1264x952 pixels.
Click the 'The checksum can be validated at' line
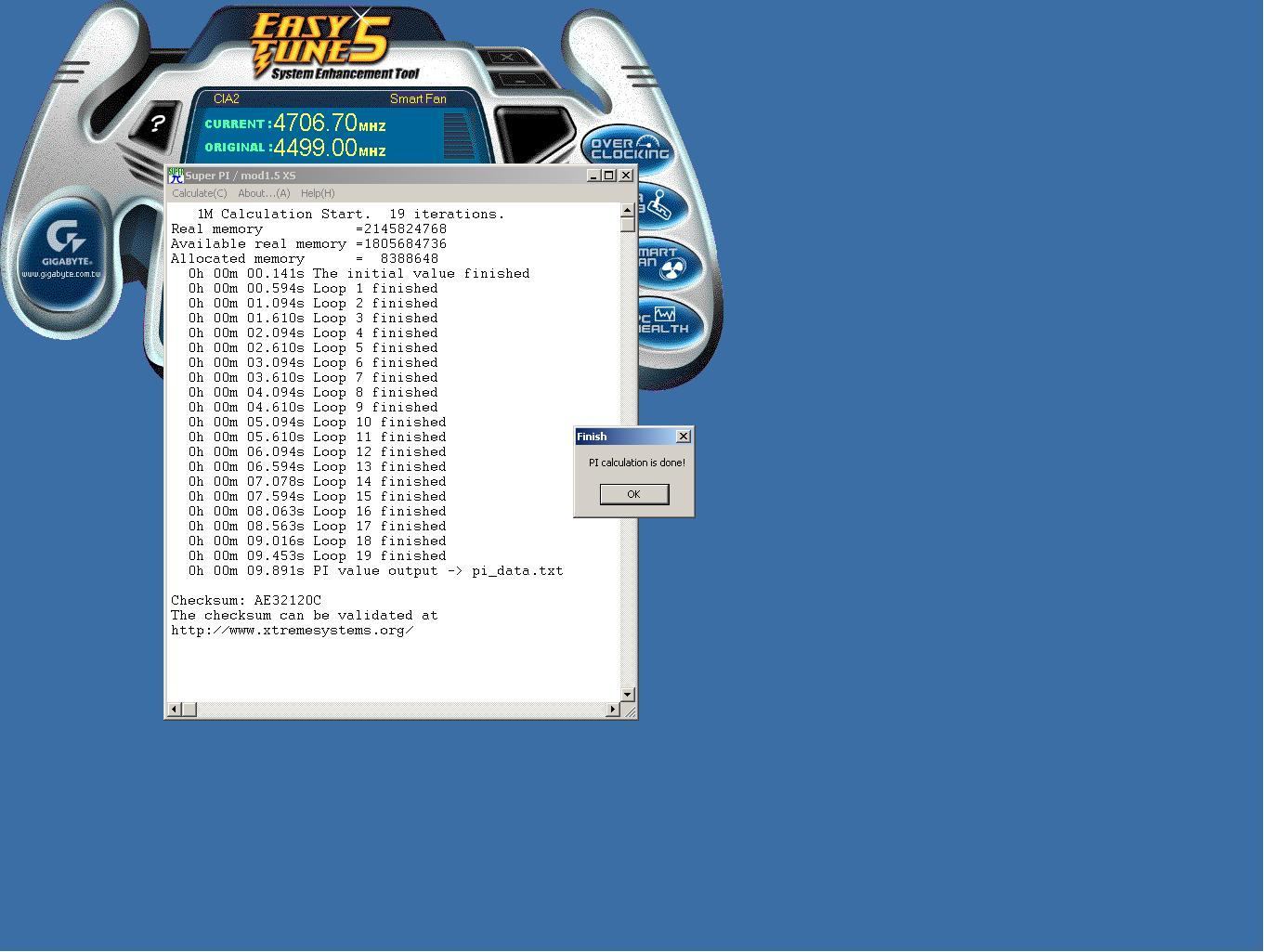pos(305,616)
